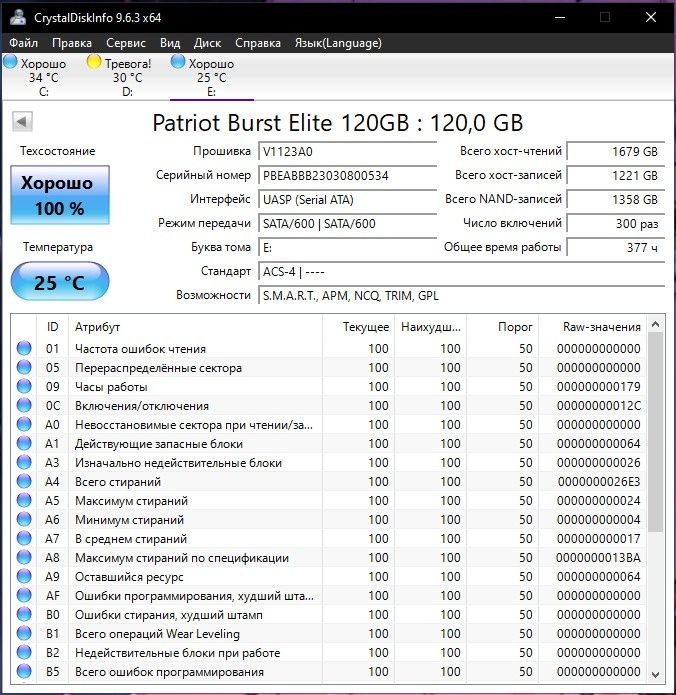This screenshot has height=695, width=676.
Task: Click blue status orb for drive E:
Action: (x=178, y=62)
